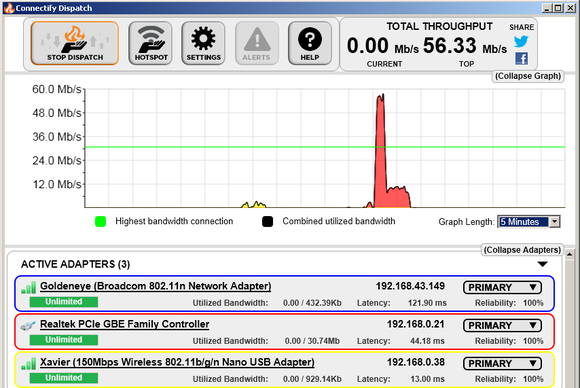
Task: Click Goldeneye adapter signal strength icon
Action: [x=29, y=287]
